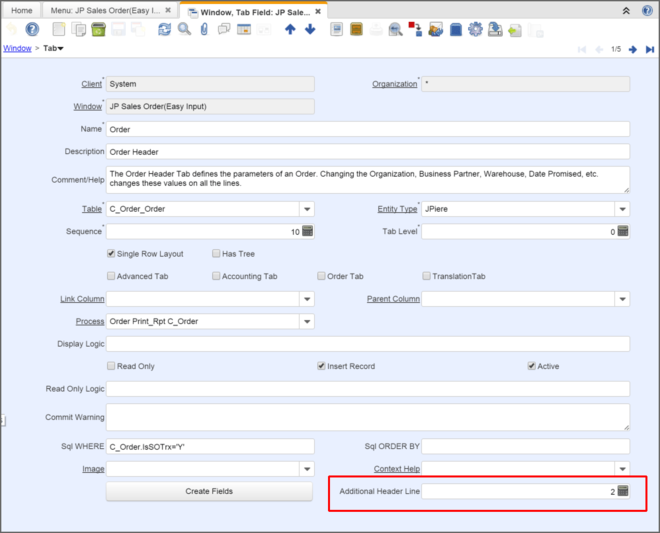Click the Help question mark icon
The height and width of the screenshot is (533, 660).
pyautogui.click(x=32, y=29)
